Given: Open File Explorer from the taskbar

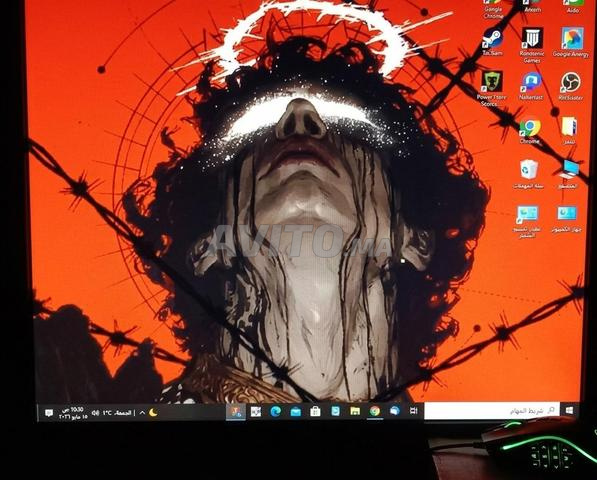Looking at the screenshot, I should click(x=355, y=411).
